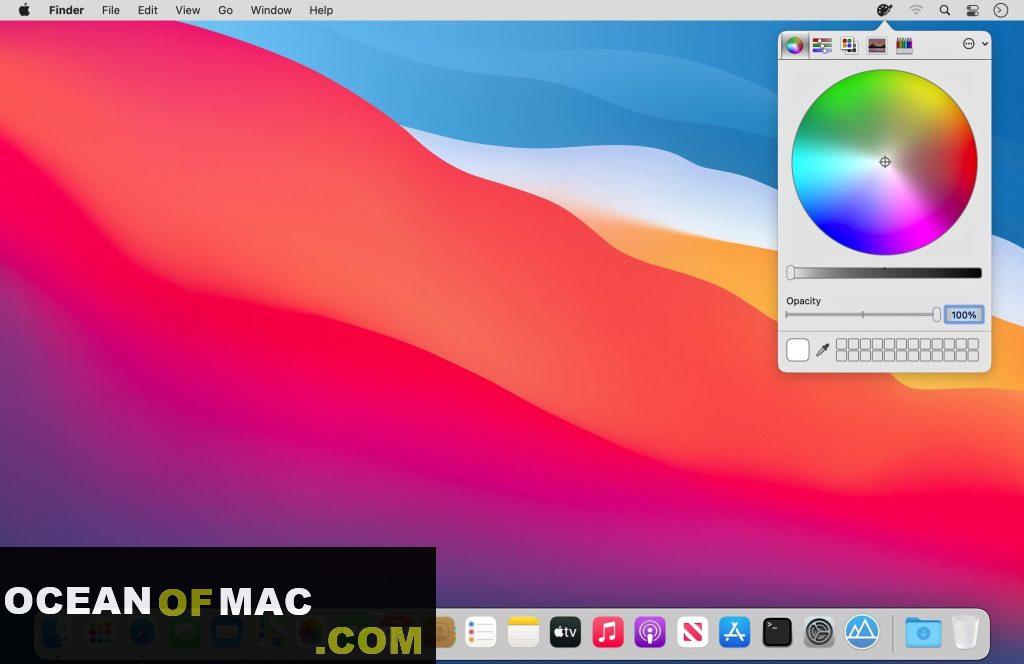Focus the 100% opacity input field

pyautogui.click(x=964, y=315)
